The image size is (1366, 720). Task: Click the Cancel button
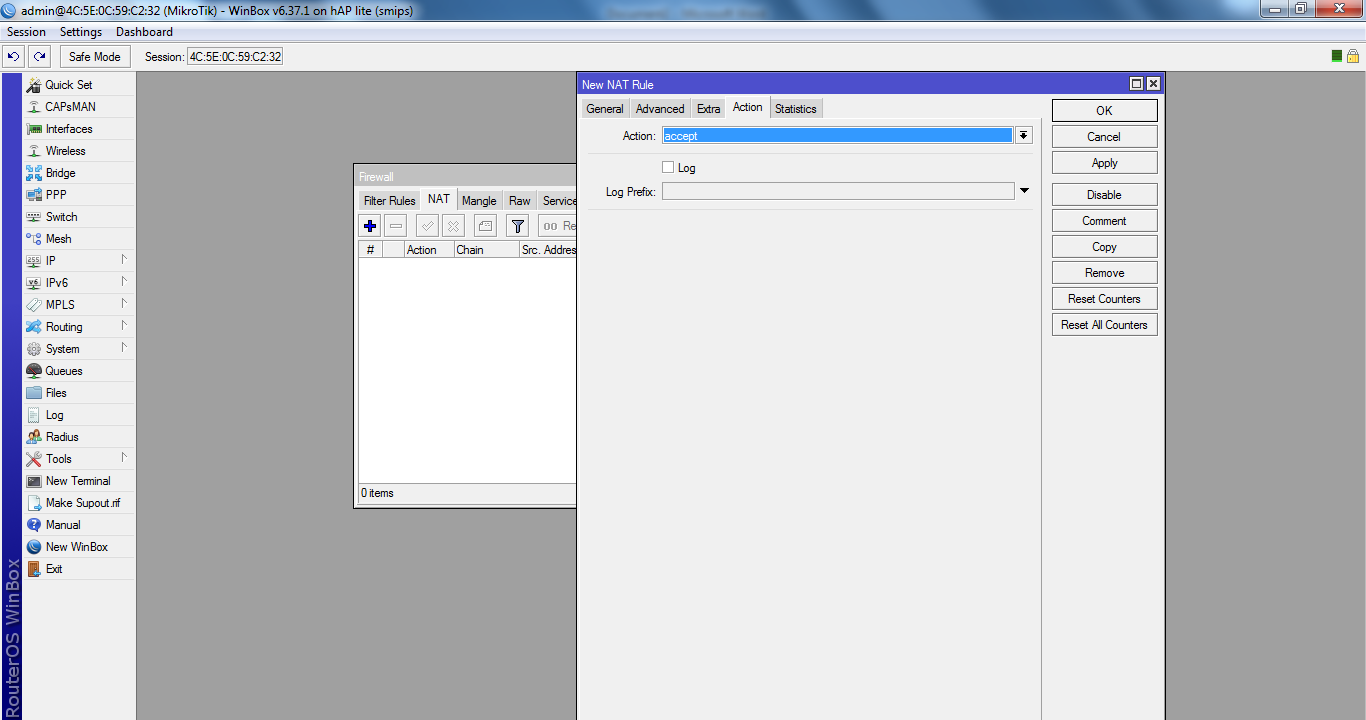coord(1104,137)
